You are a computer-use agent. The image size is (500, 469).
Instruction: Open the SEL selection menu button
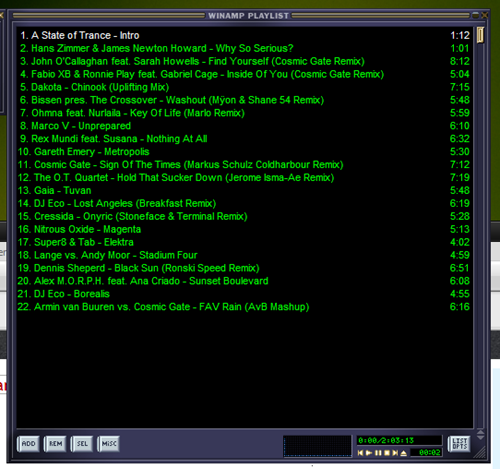pyautogui.click(x=82, y=444)
